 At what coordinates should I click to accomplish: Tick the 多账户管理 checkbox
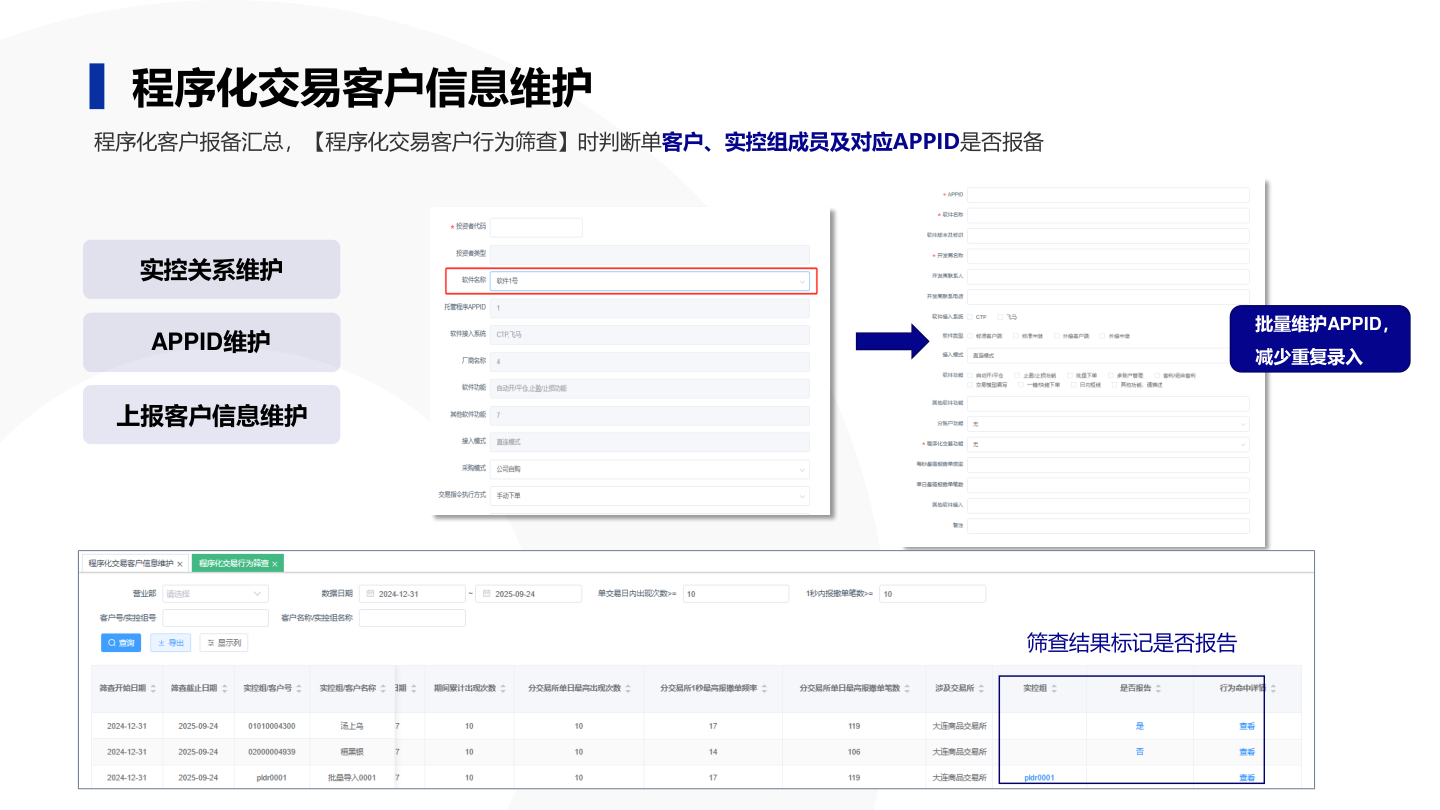(1110, 376)
